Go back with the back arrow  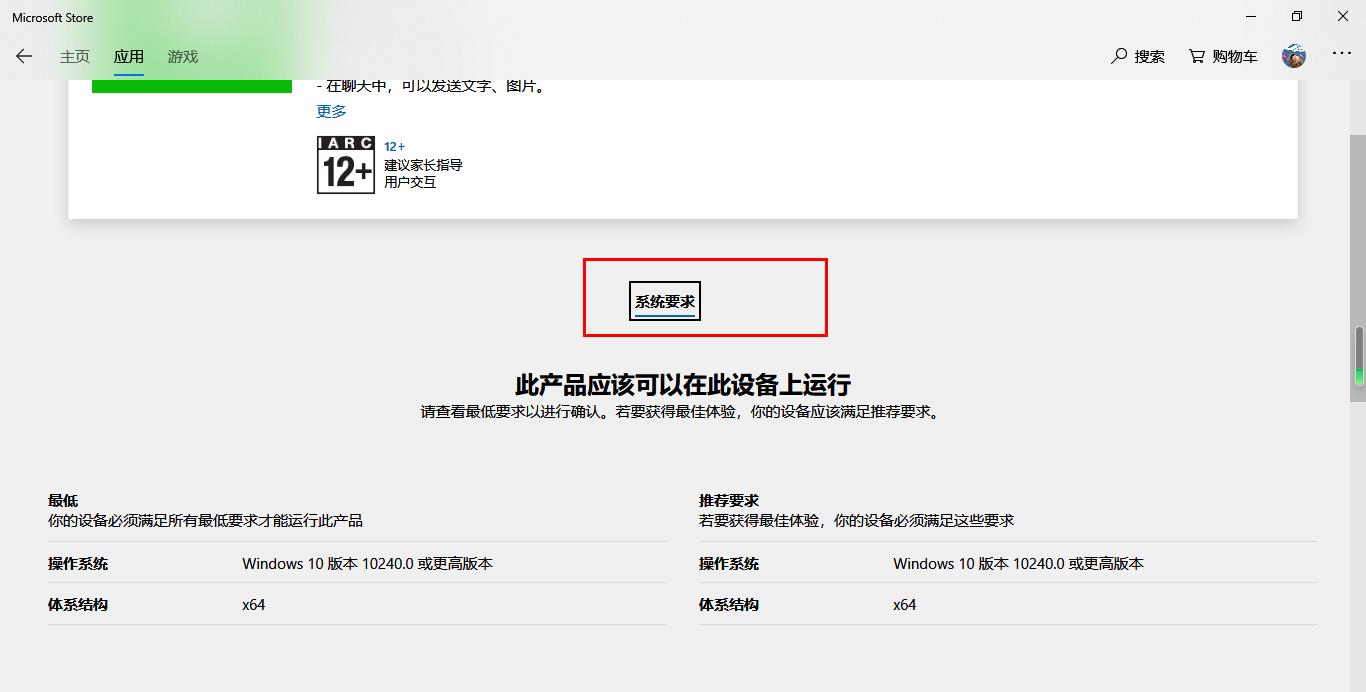click(x=24, y=56)
